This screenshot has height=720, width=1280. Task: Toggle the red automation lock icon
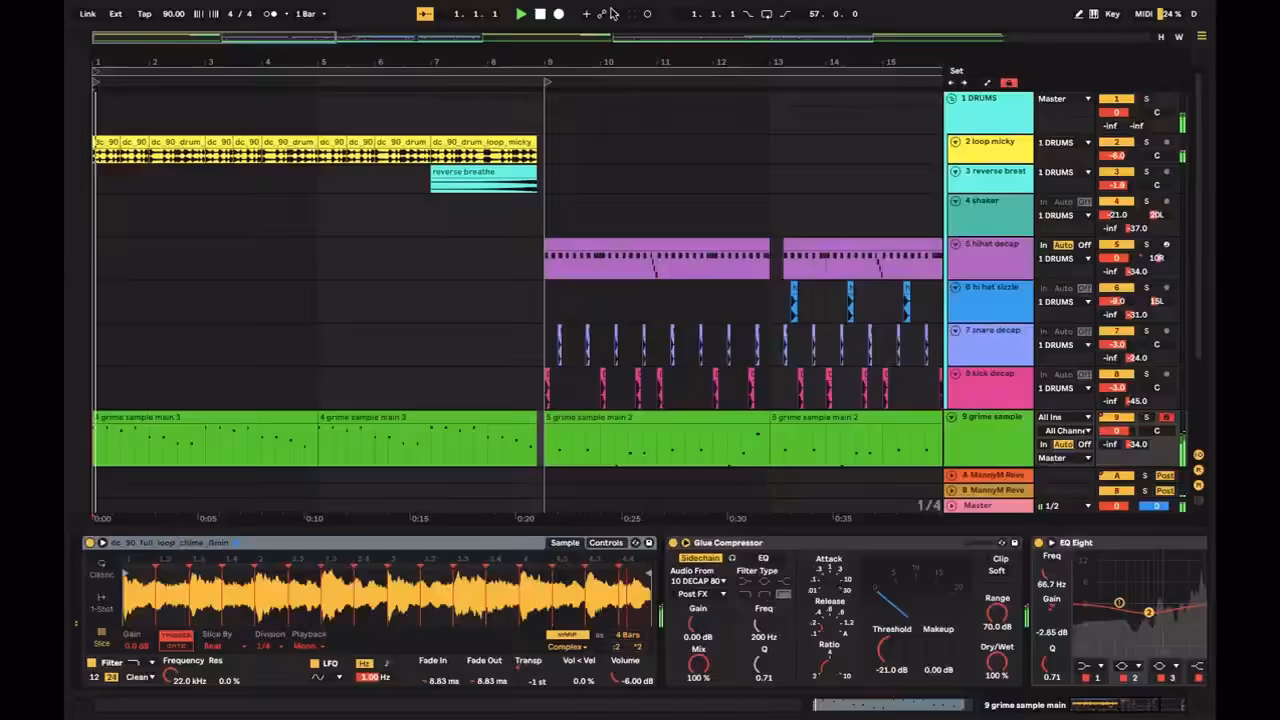click(x=1008, y=83)
